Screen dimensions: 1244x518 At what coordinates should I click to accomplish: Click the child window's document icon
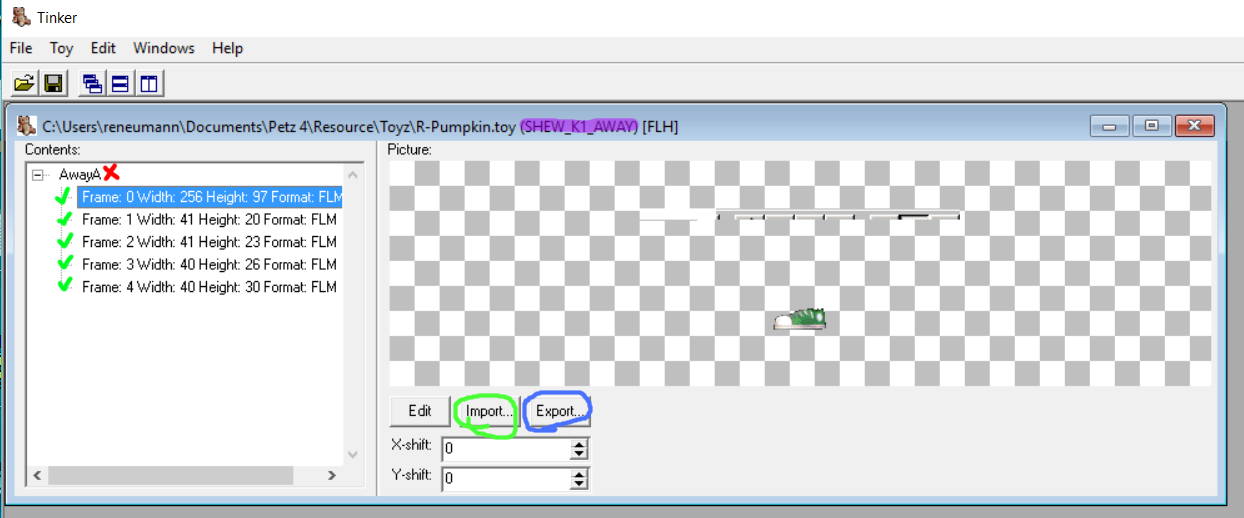(27, 126)
